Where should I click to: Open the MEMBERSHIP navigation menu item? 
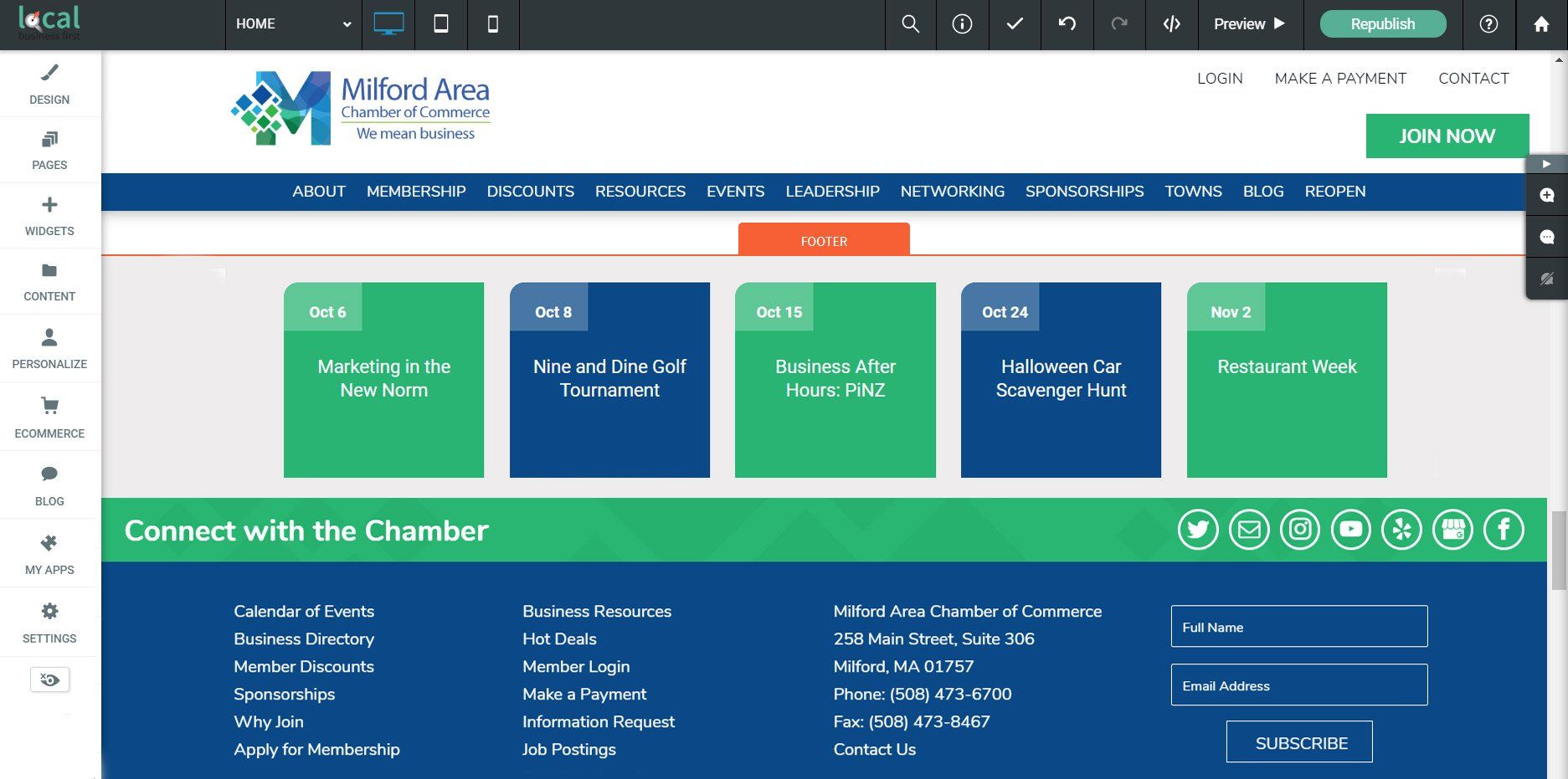click(x=416, y=192)
